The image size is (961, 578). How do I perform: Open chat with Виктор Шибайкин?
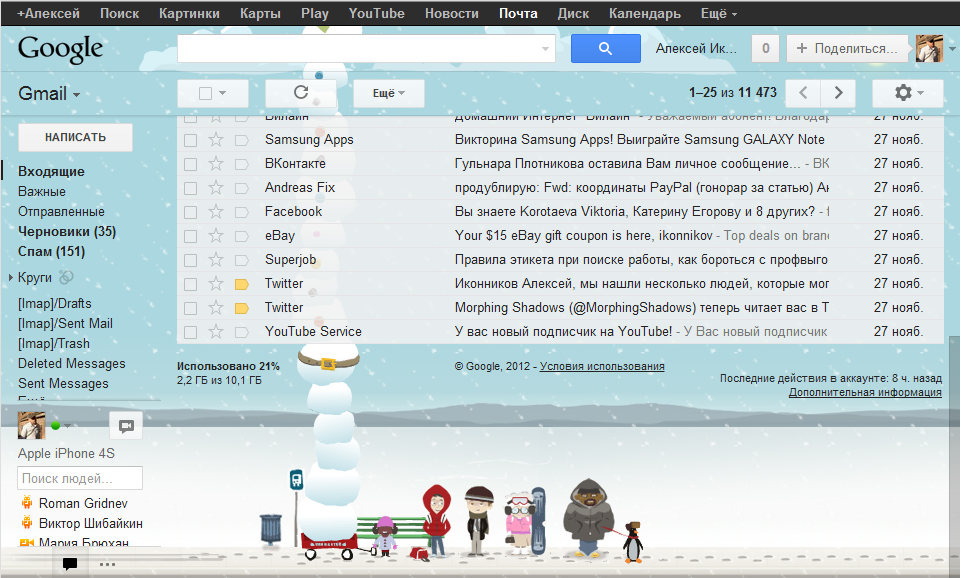pyautogui.click(x=91, y=523)
